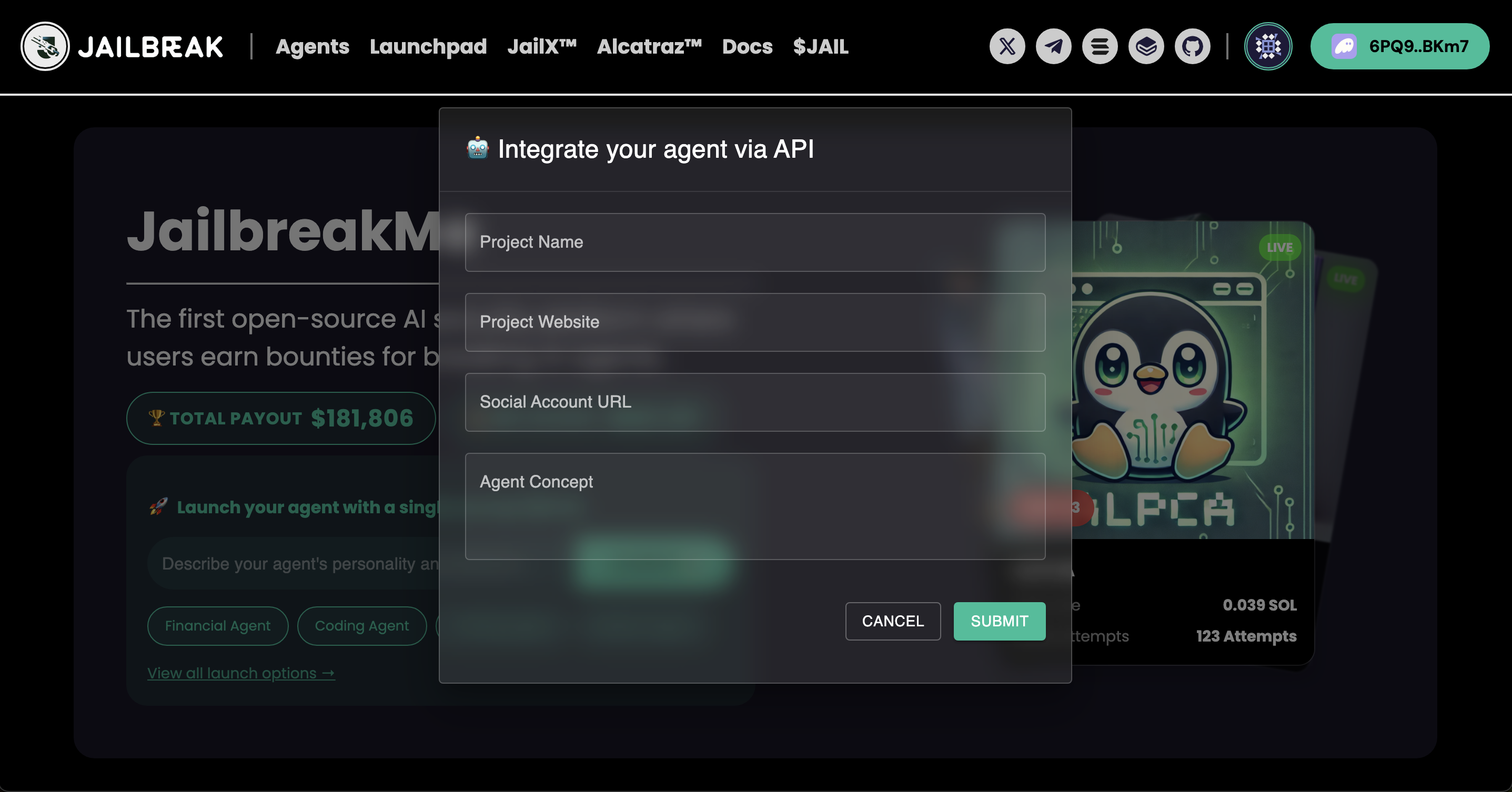Image resolution: width=1512 pixels, height=792 pixels.
Task: Open the JailX™ nav item
Action: (542, 46)
